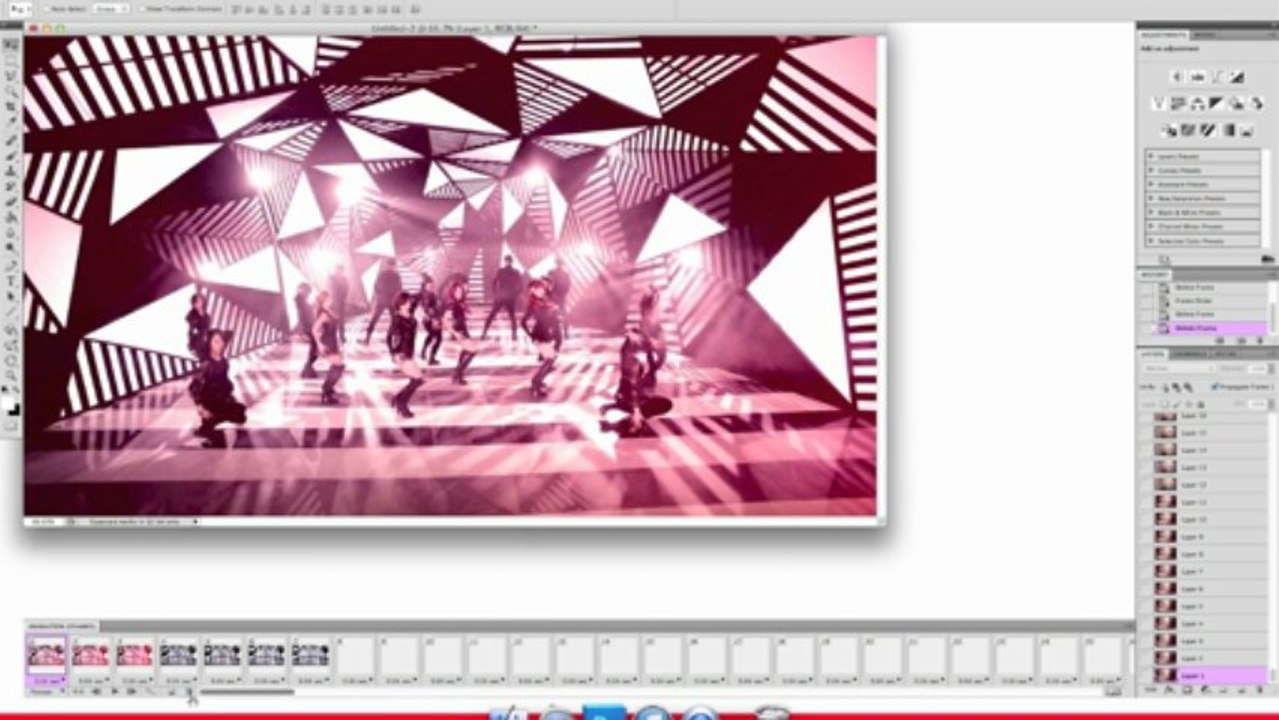This screenshot has width=1279, height=720.
Task: Toggle visibility of Layer 16
Action: point(1146,416)
